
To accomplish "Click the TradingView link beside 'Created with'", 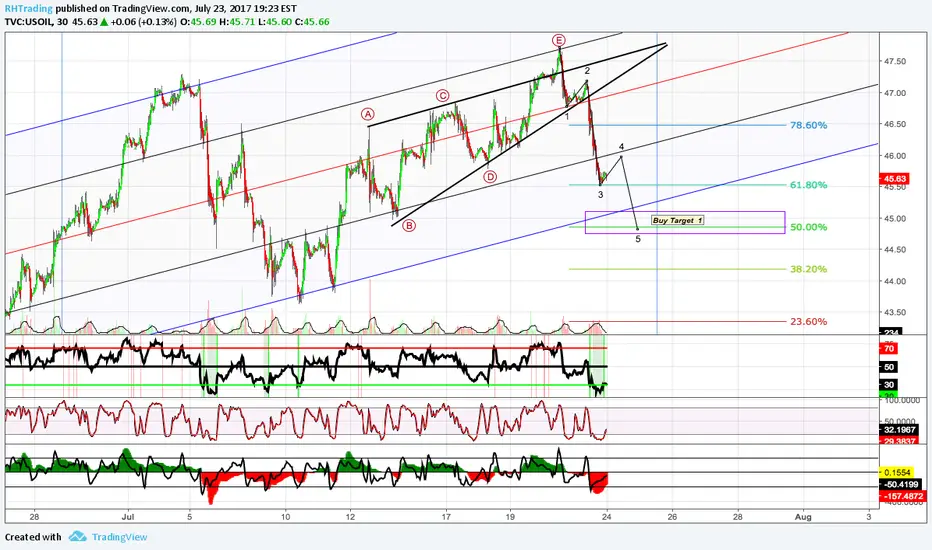I will (x=119, y=537).
